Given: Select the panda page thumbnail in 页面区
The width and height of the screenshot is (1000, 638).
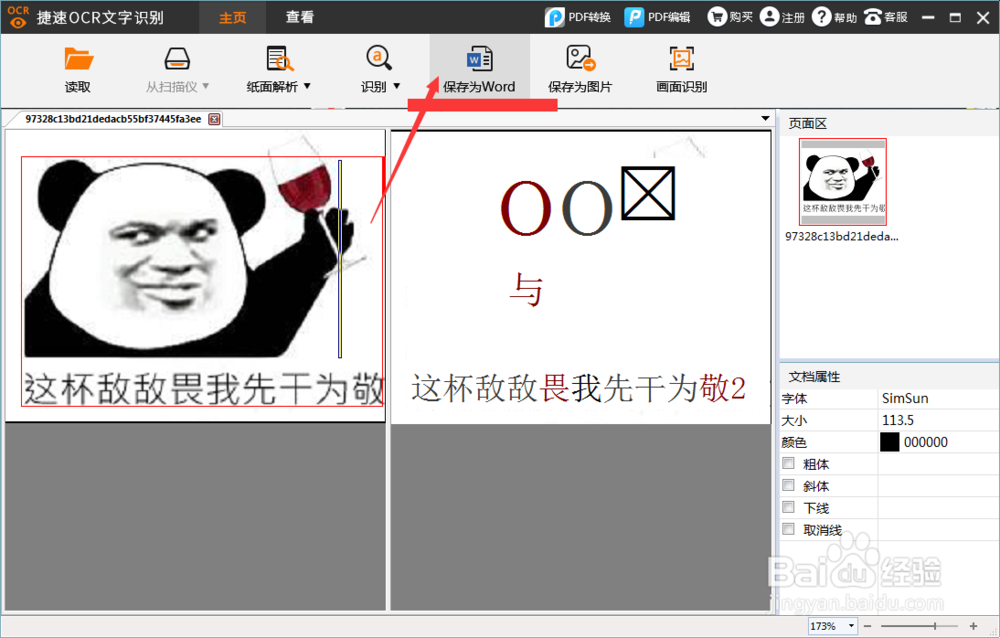Looking at the screenshot, I should (842, 182).
